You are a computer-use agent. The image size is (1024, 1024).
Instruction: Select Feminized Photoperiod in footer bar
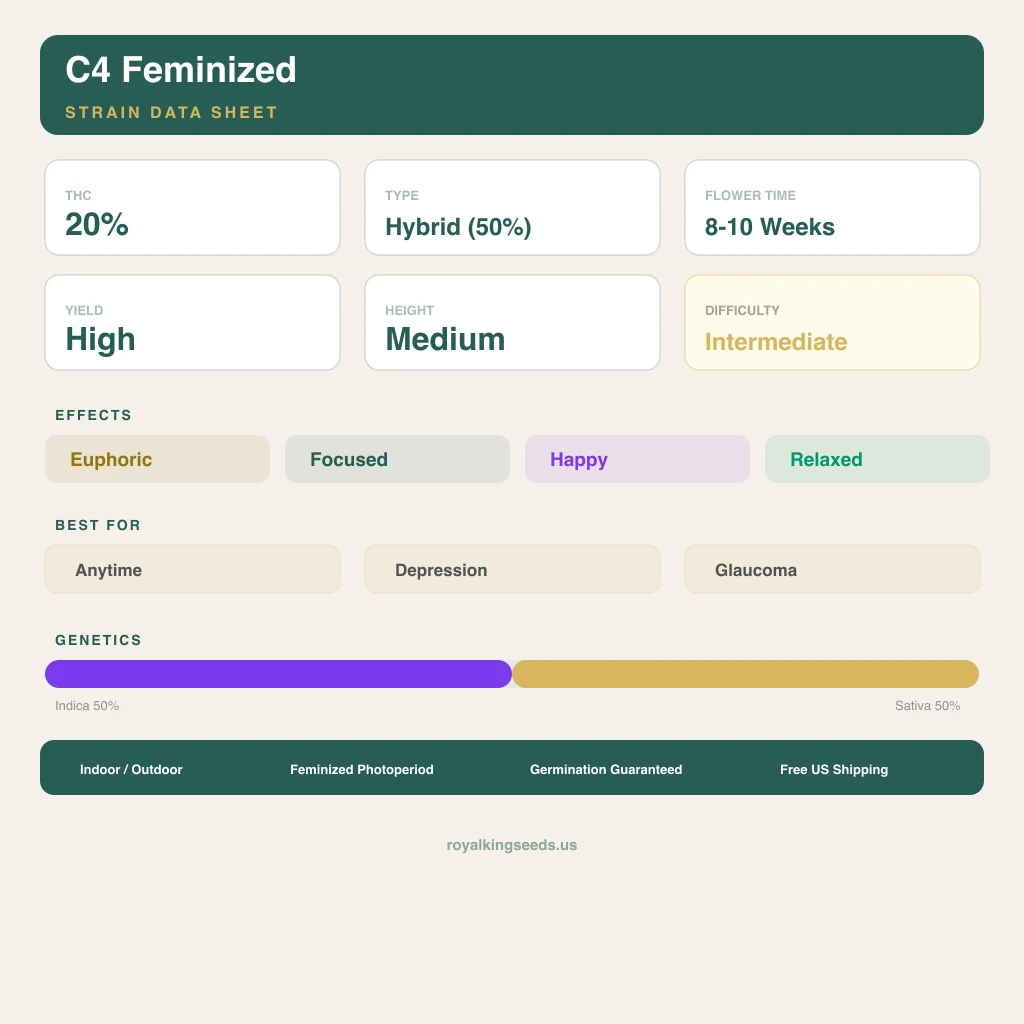tap(362, 769)
